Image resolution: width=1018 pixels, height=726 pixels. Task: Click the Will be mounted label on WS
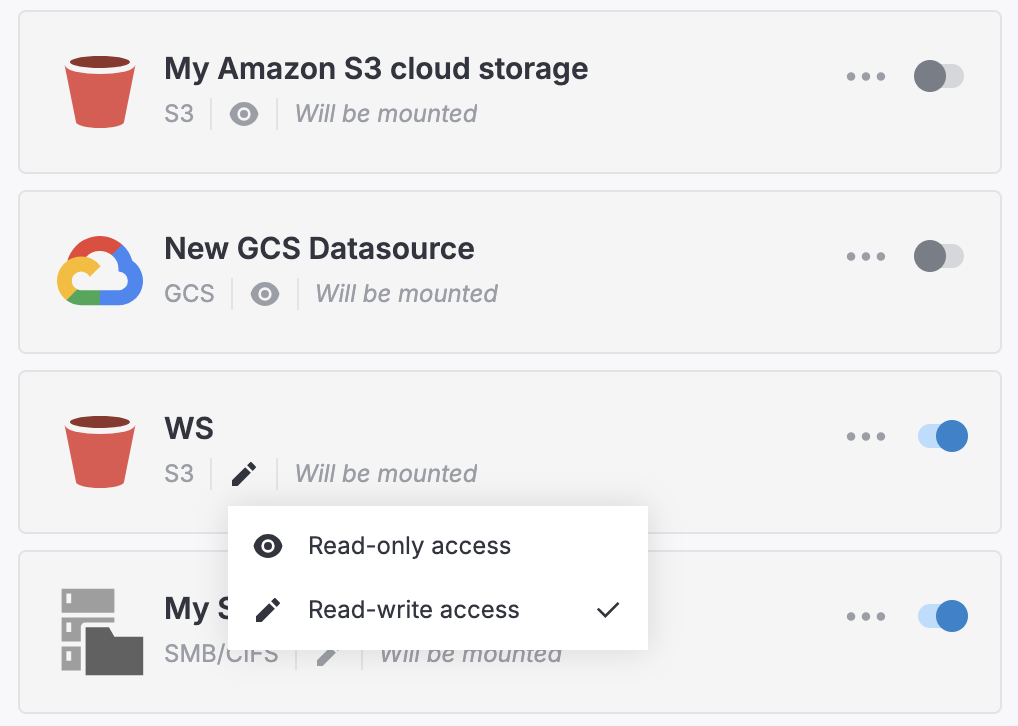pos(385,474)
